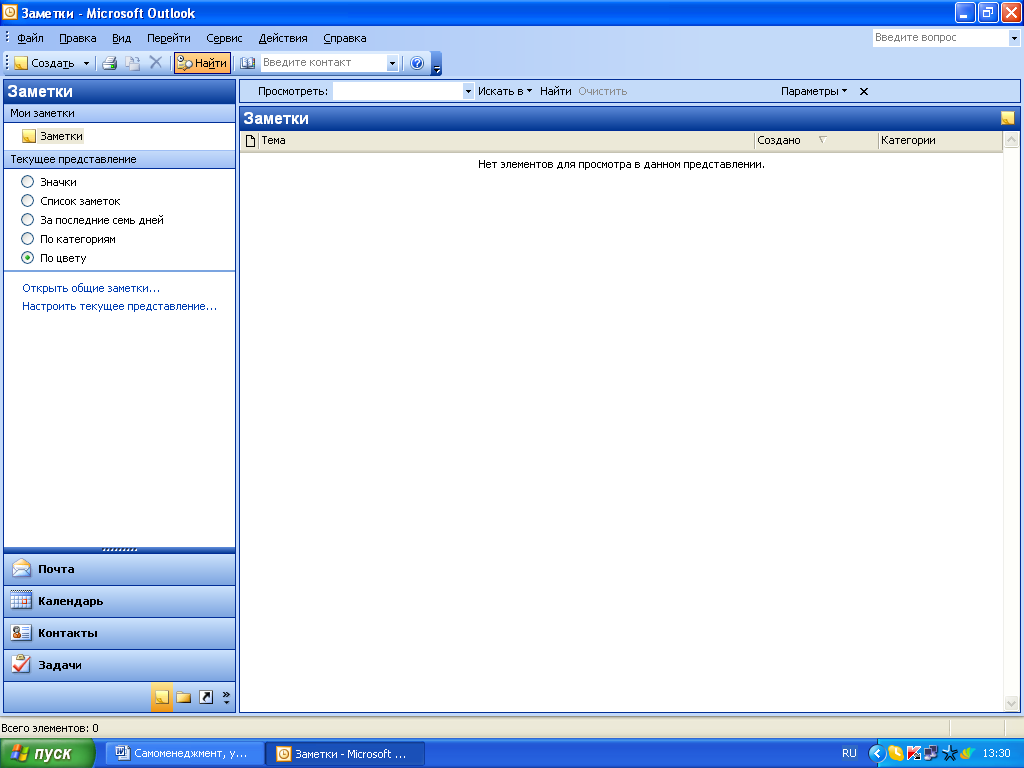Click Найти button in the find bar
This screenshot has height=768, width=1024.
click(556, 91)
